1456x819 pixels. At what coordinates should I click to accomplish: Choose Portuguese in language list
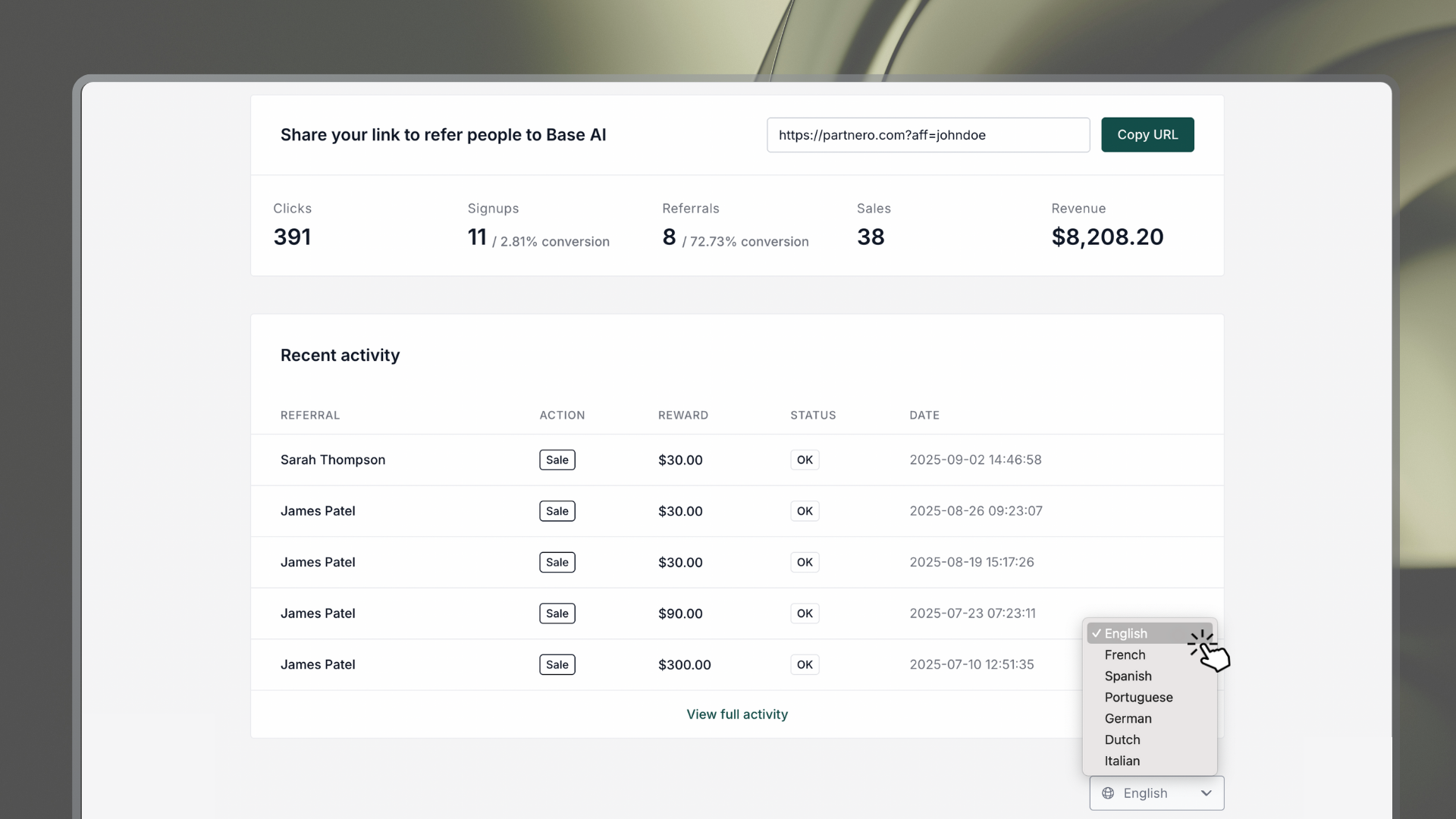click(x=1138, y=698)
